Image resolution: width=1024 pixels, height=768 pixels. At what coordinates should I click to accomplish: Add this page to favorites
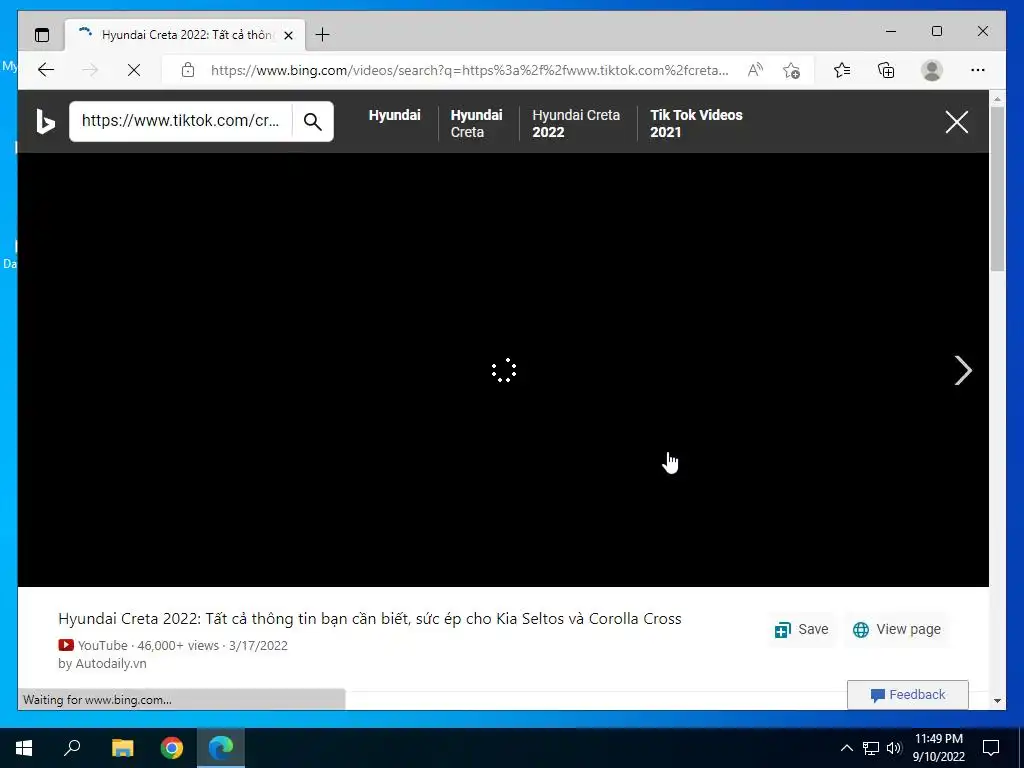click(x=791, y=70)
